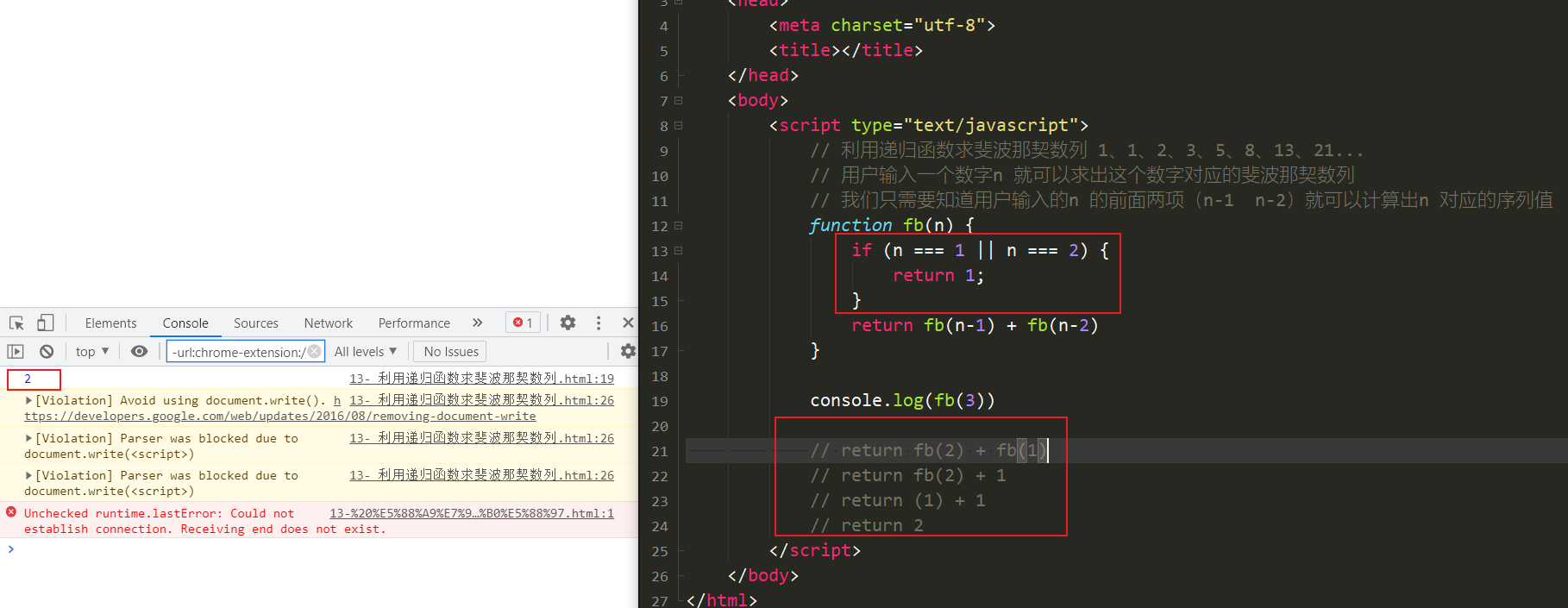Clear the console with the ban icon
This screenshot has height=608, width=1568.
pyautogui.click(x=47, y=351)
